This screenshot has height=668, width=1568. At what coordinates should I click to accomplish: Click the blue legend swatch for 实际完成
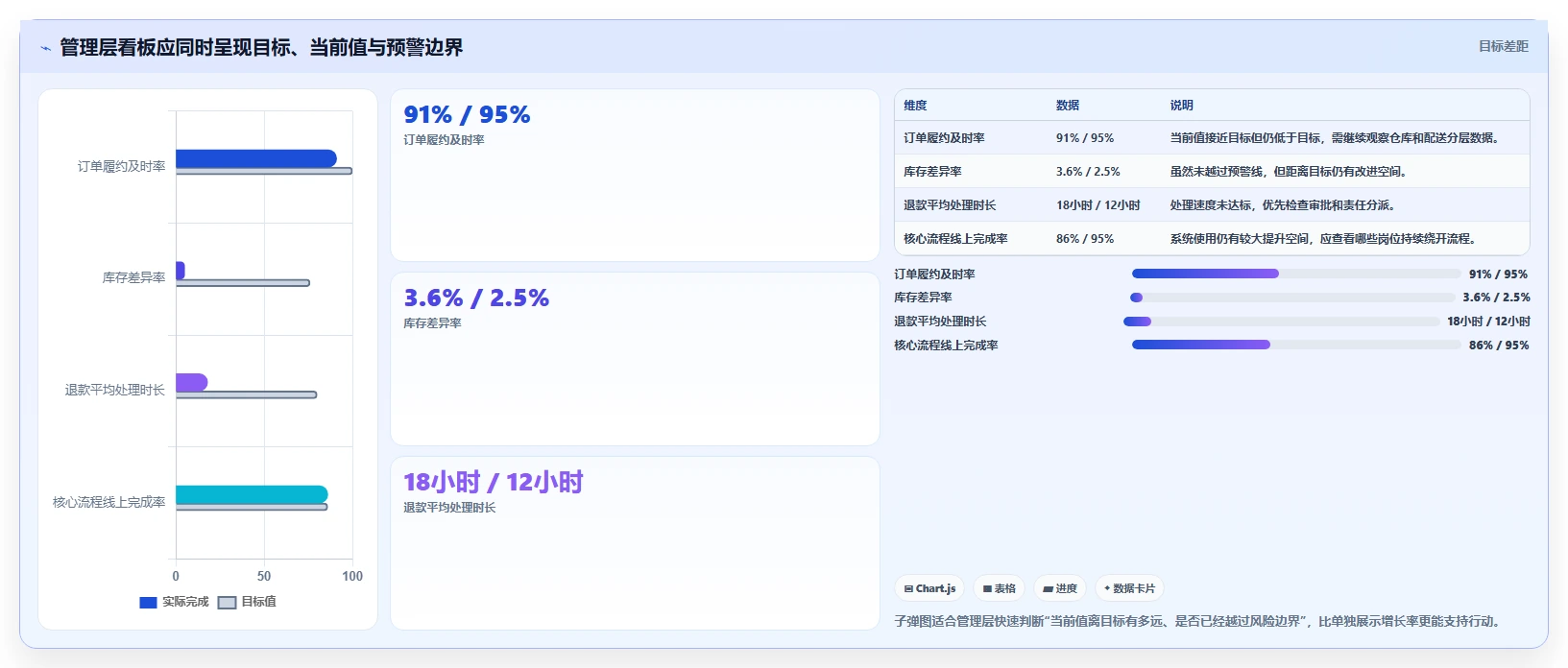(148, 603)
